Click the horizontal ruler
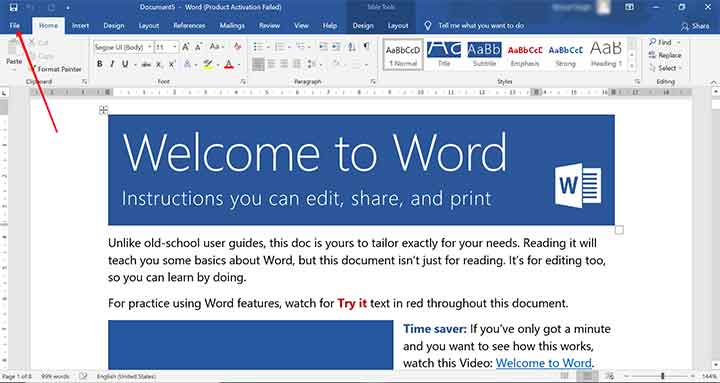 [x=361, y=92]
